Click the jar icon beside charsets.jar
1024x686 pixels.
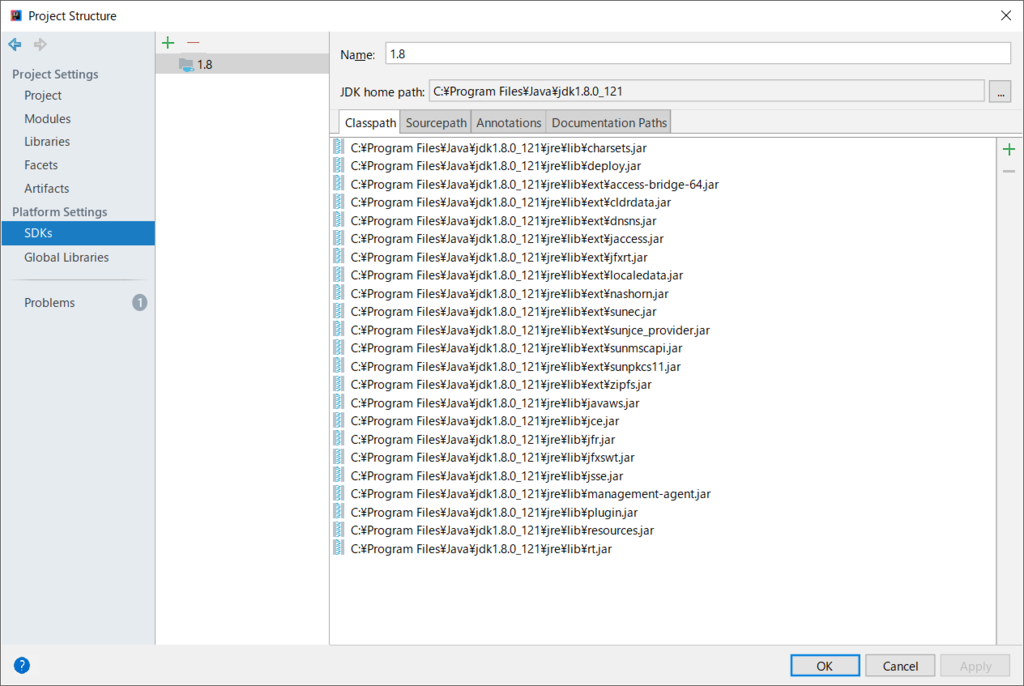pos(338,147)
